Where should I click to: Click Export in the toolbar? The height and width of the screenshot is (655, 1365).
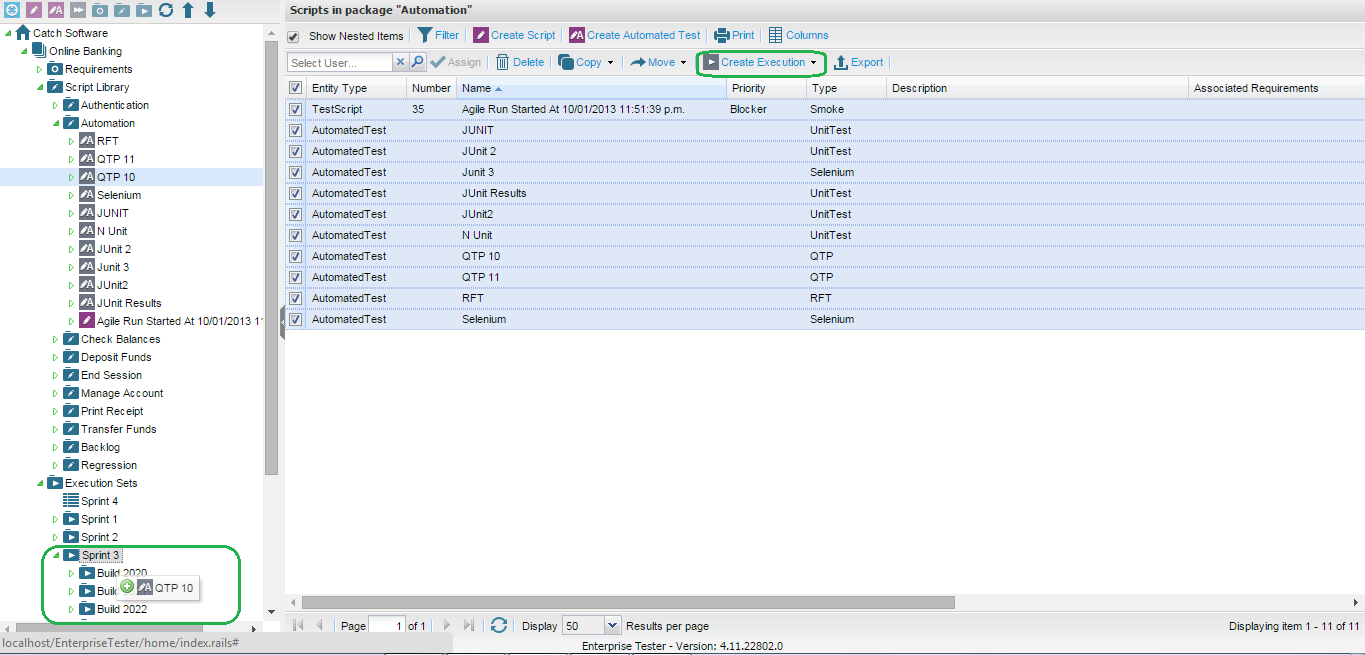pos(858,62)
